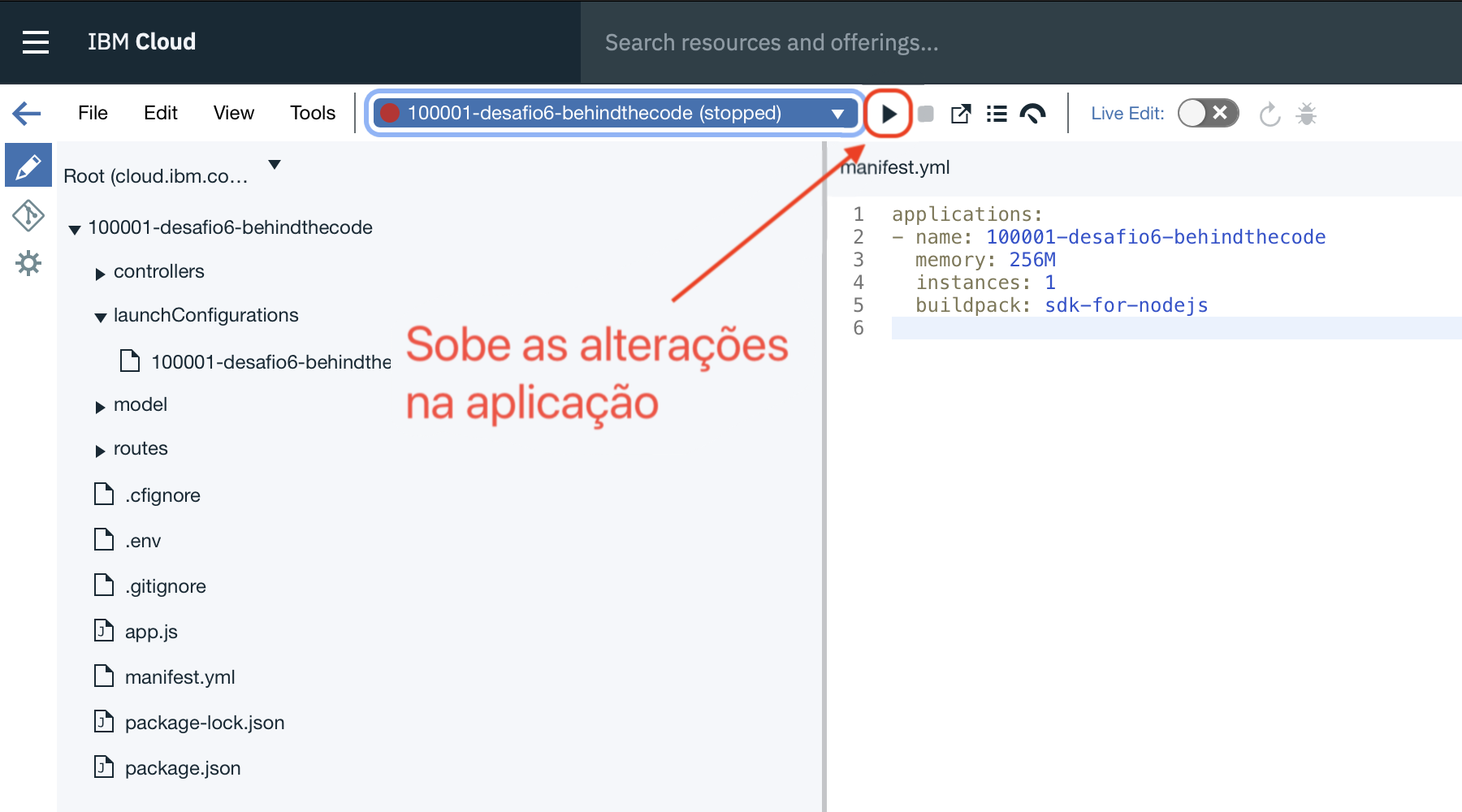Viewport: 1462px width, 812px height.
Task: Open the Settings gear sidebar icon
Action: coord(28,263)
